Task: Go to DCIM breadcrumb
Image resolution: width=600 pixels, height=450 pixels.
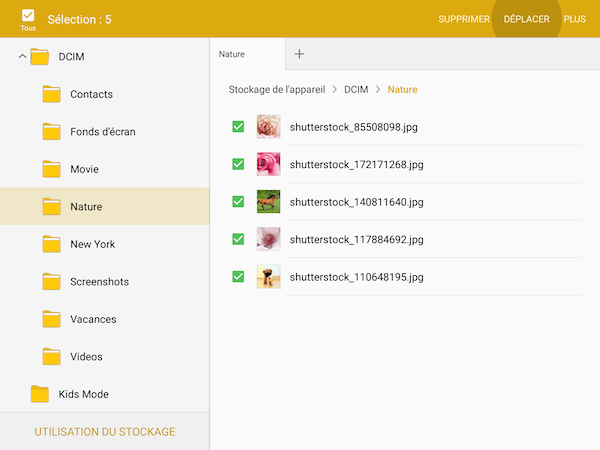Action: click(x=356, y=90)
